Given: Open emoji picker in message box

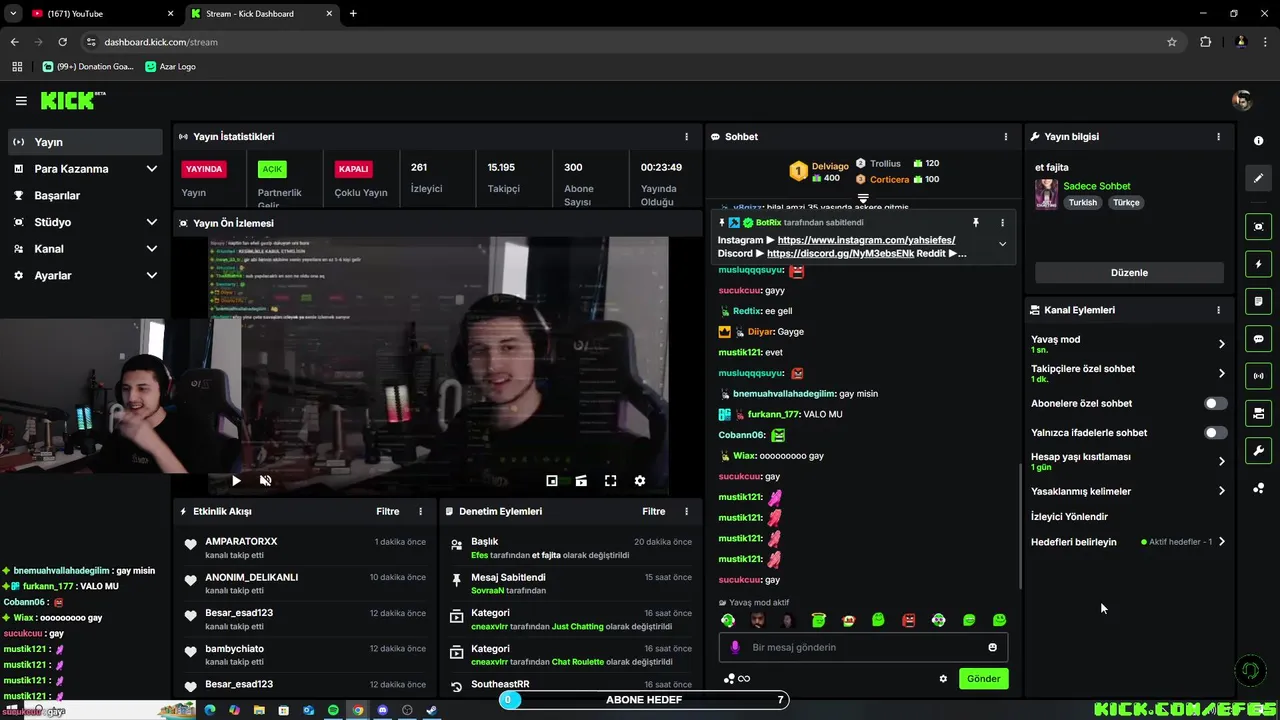Looking at the screenshot, I should pyautogui.click(x=993, y=647).
